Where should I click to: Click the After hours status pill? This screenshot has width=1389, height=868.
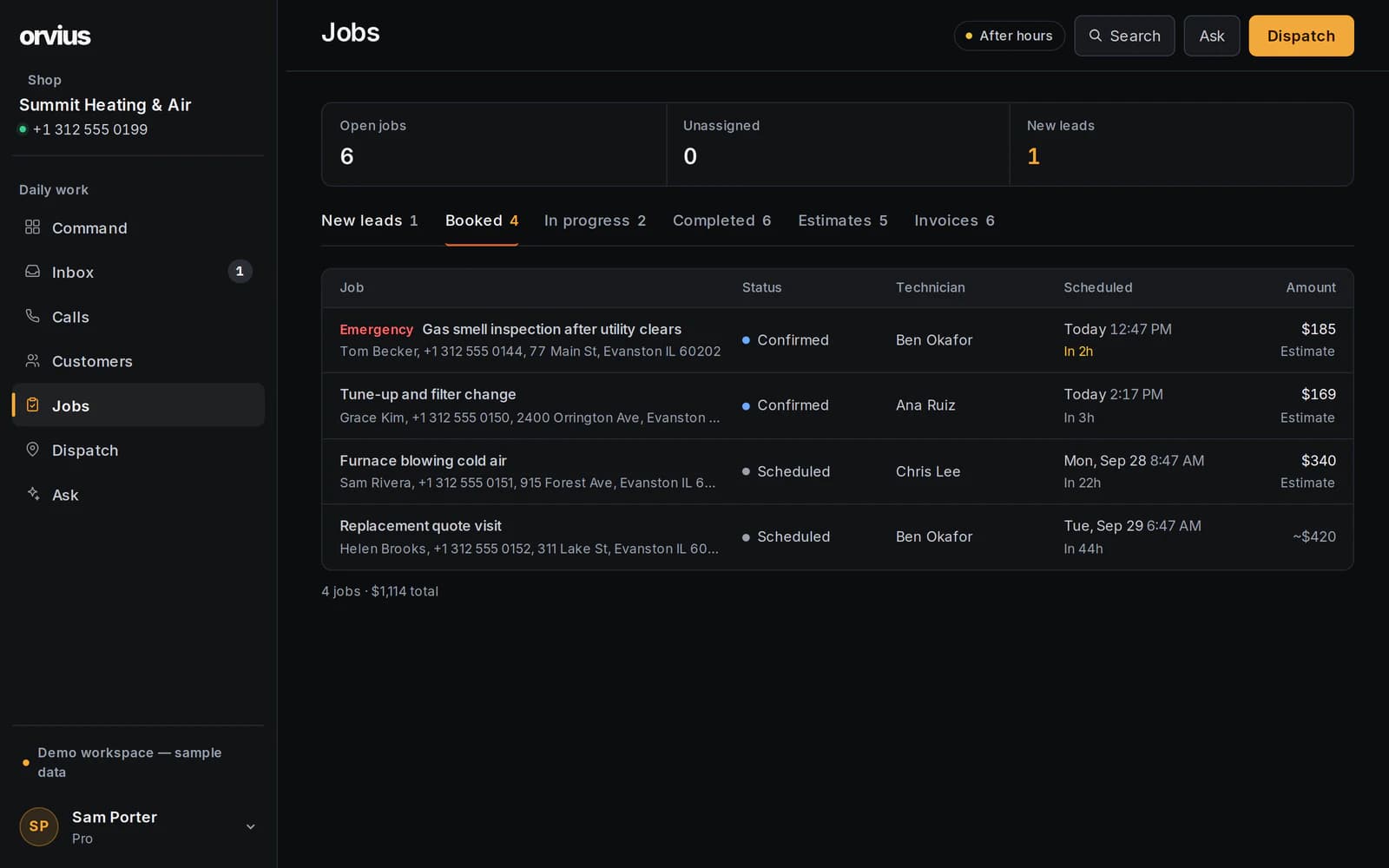click(1009, 36)
